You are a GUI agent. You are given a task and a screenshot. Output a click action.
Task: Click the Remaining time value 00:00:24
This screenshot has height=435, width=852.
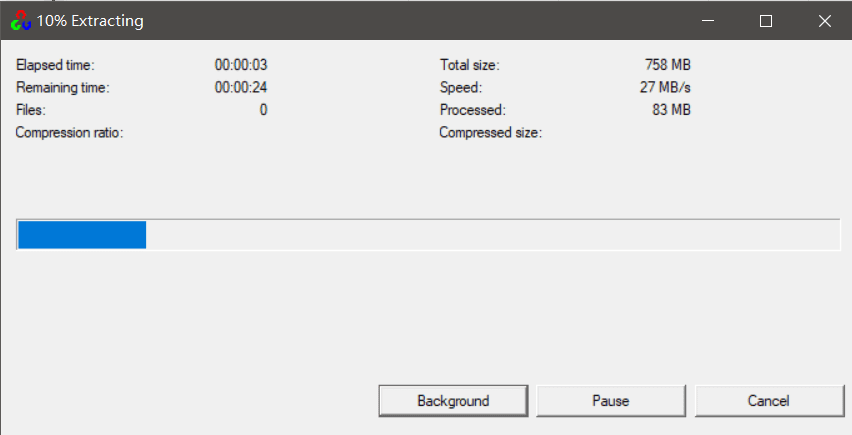pos(241,88)
